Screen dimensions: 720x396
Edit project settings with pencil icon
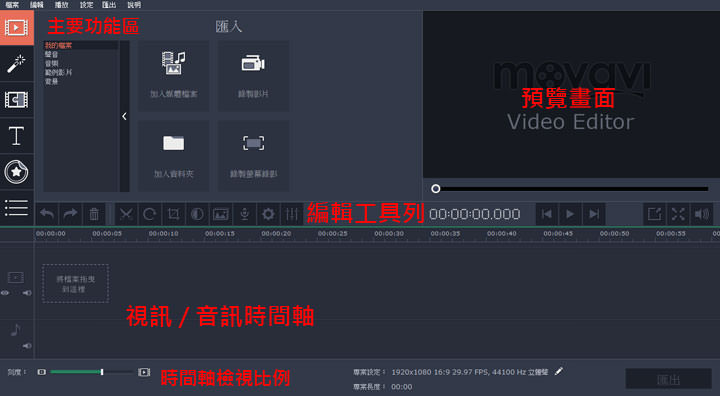pos(558,371)
